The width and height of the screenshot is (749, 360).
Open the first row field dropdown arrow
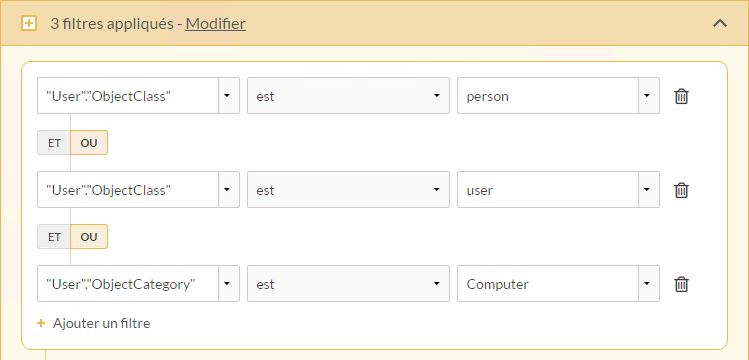point(229,96)
